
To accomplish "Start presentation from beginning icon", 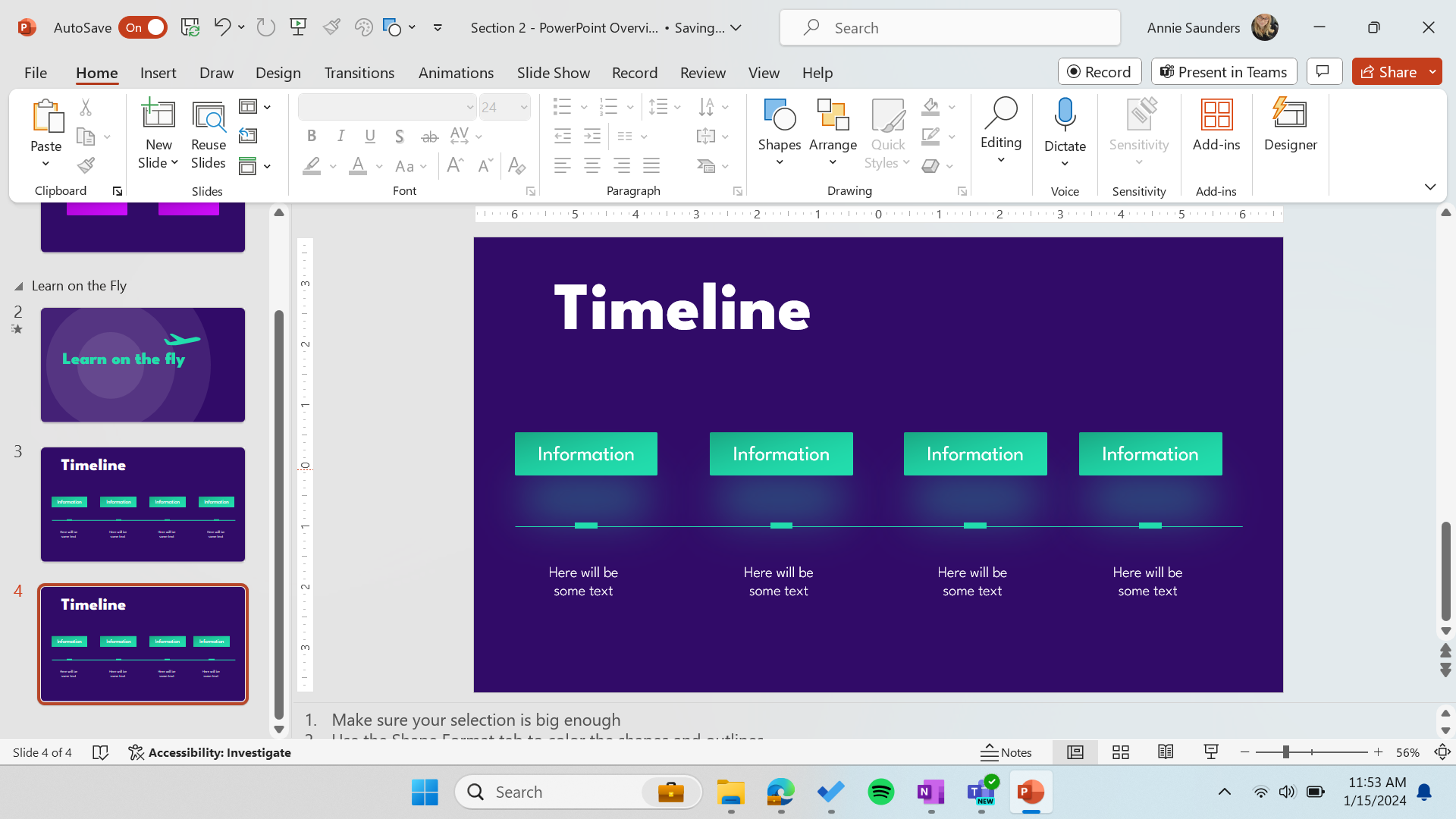I will (x=298, y=27).
